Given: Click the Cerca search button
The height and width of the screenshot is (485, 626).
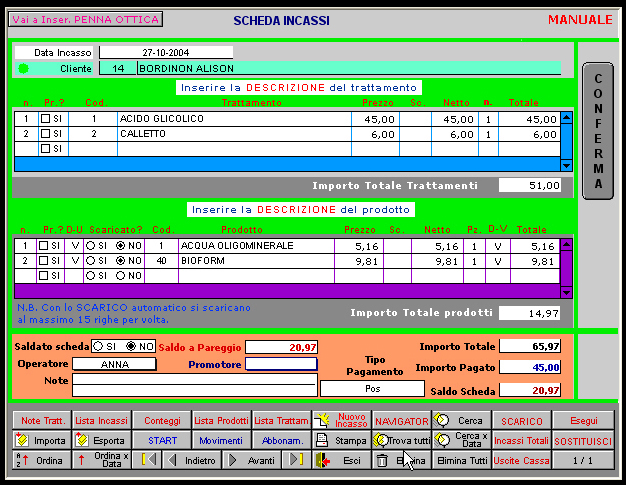Looking at the screenshot, I should tap(461, 420).
